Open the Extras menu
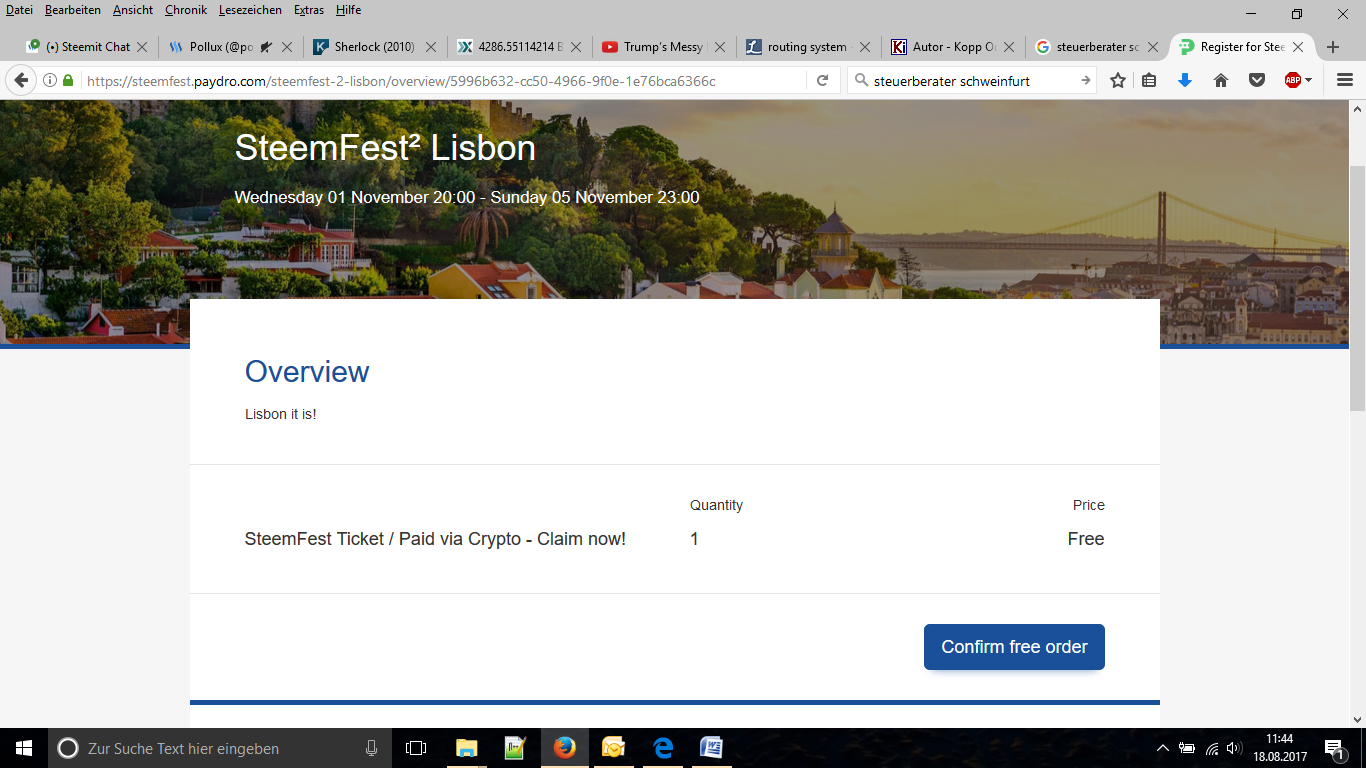 point(309,10)
